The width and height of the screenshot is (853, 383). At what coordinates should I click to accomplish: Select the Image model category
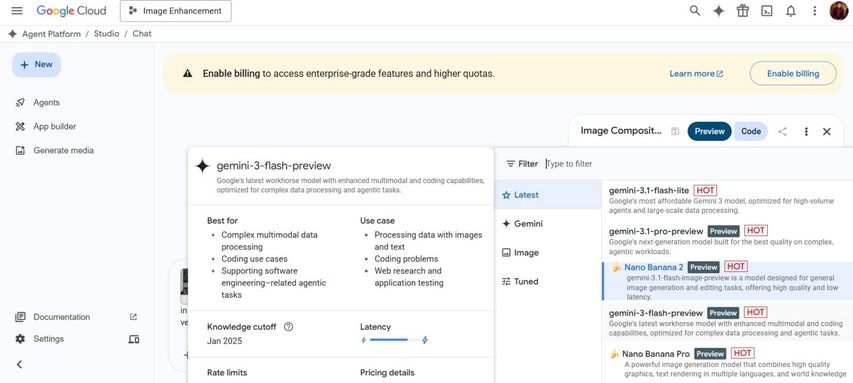tap(548, 252)
